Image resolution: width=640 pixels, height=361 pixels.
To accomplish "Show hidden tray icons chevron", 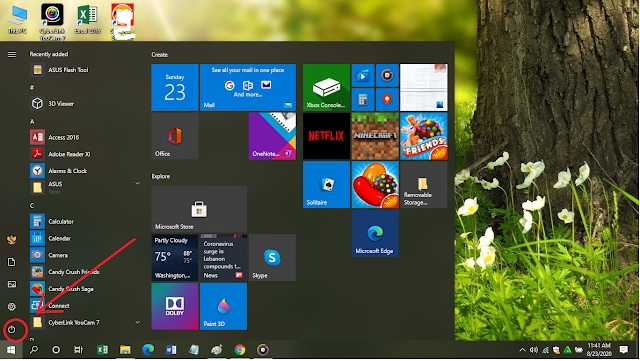I will click(522, 350).
